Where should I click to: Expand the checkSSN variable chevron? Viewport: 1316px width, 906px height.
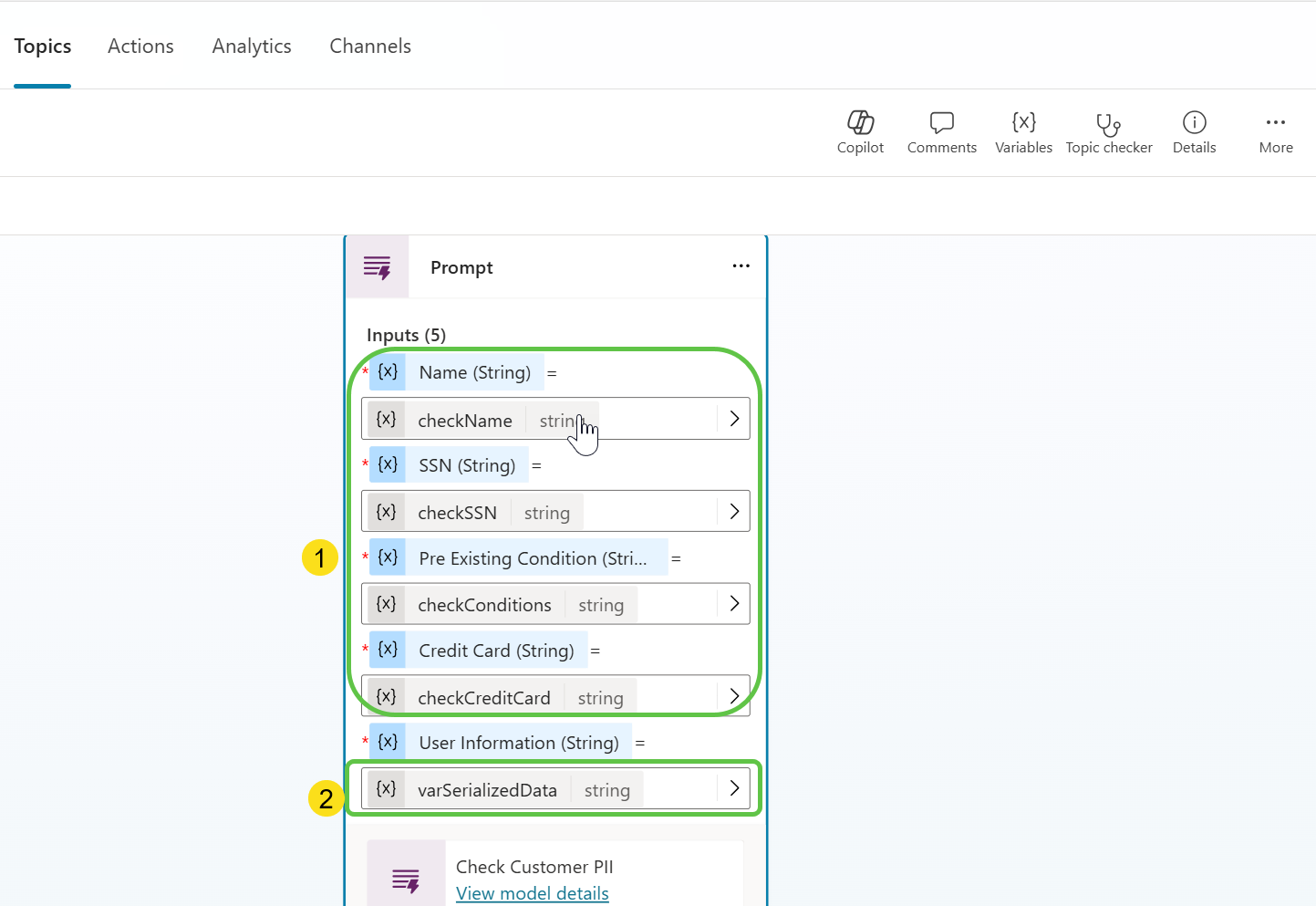[x=734, y=511]
